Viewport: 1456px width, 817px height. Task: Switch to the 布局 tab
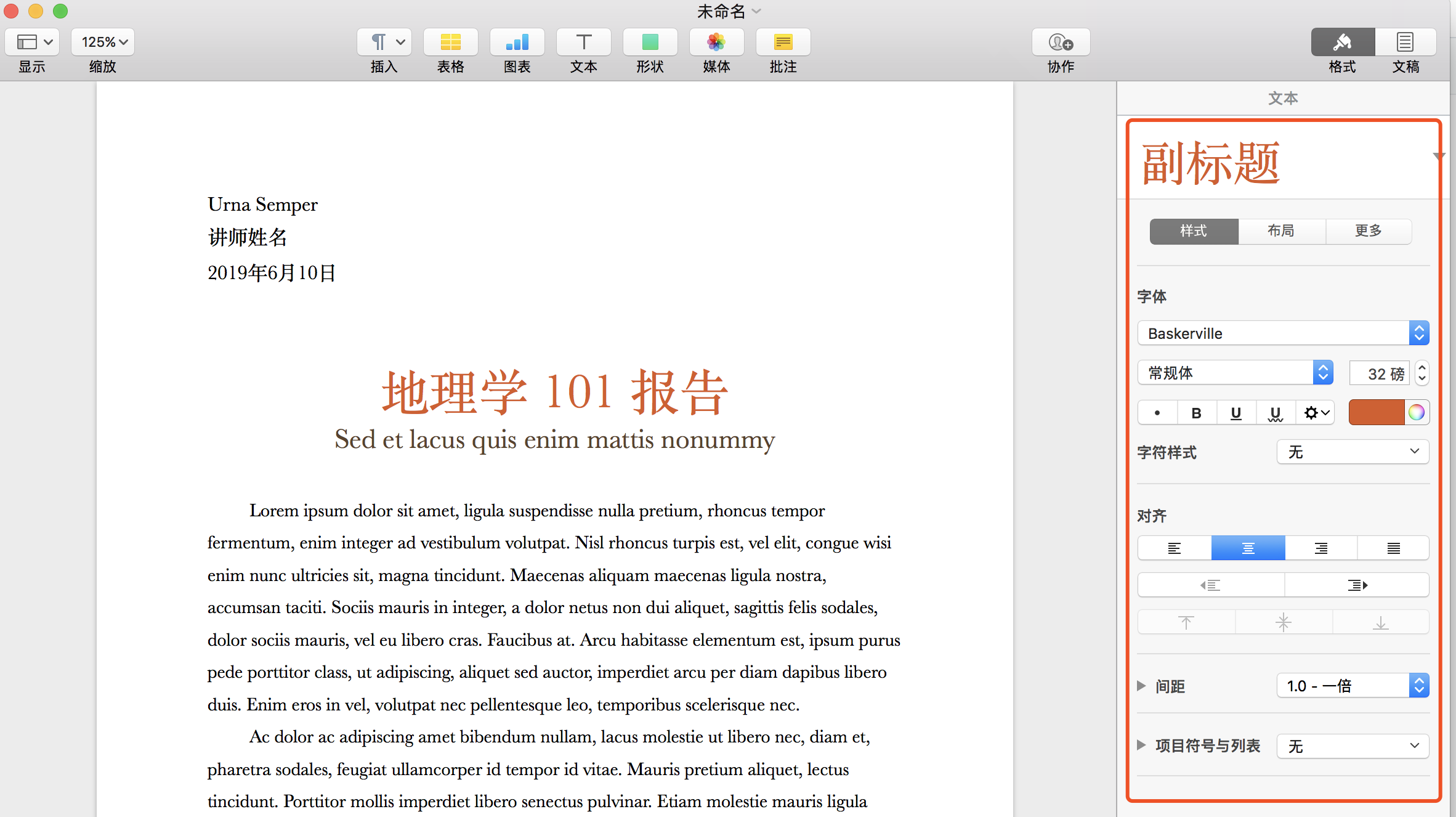click(1281, 231)
